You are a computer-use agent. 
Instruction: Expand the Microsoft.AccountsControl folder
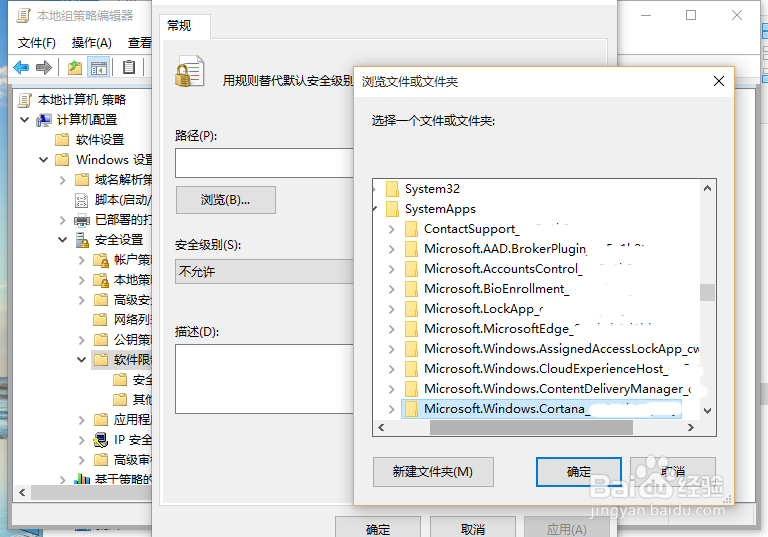(x=391, y=269)
